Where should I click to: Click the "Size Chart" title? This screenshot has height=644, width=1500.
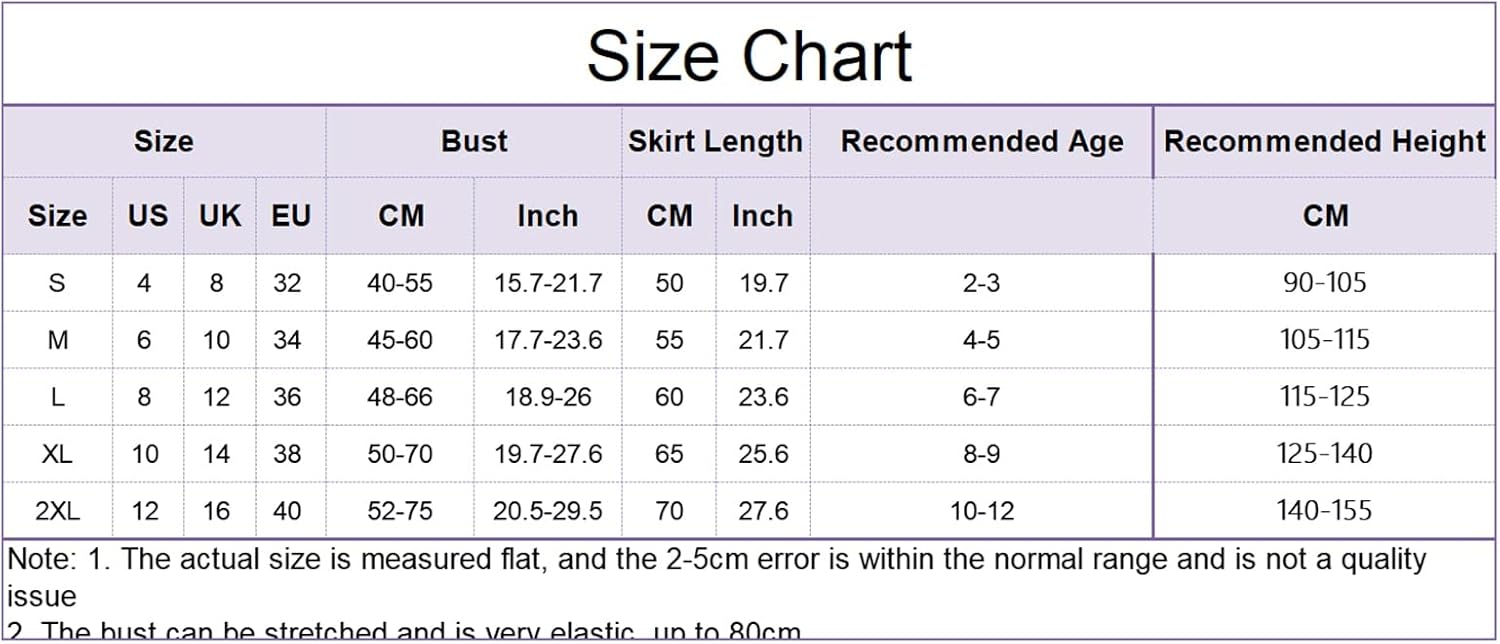click(749, 55)
